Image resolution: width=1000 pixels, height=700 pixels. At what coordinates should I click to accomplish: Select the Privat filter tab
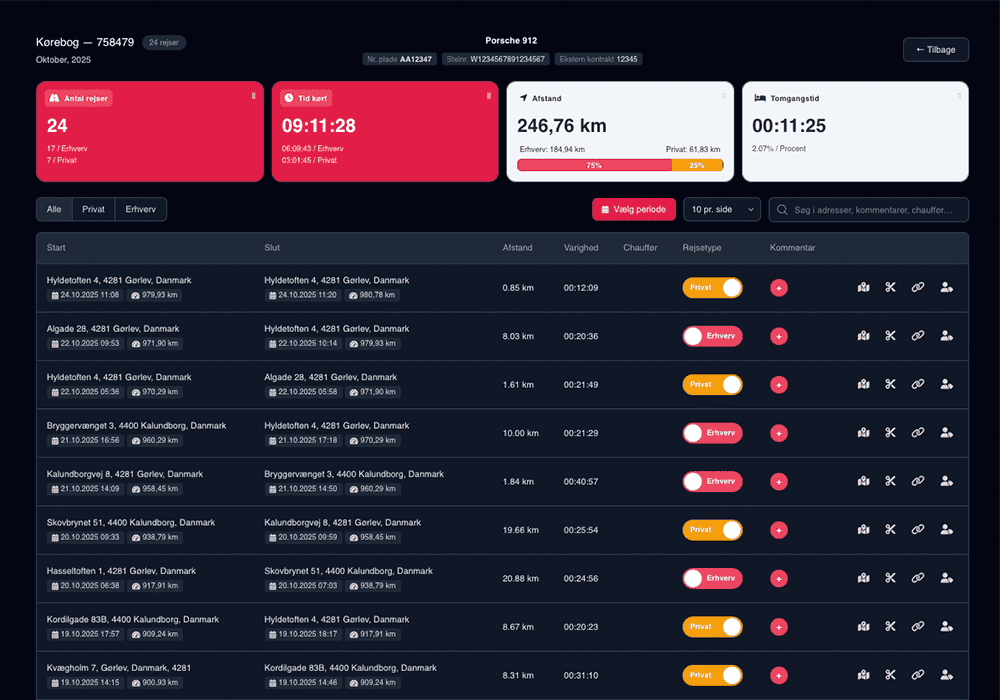(92, 209)
